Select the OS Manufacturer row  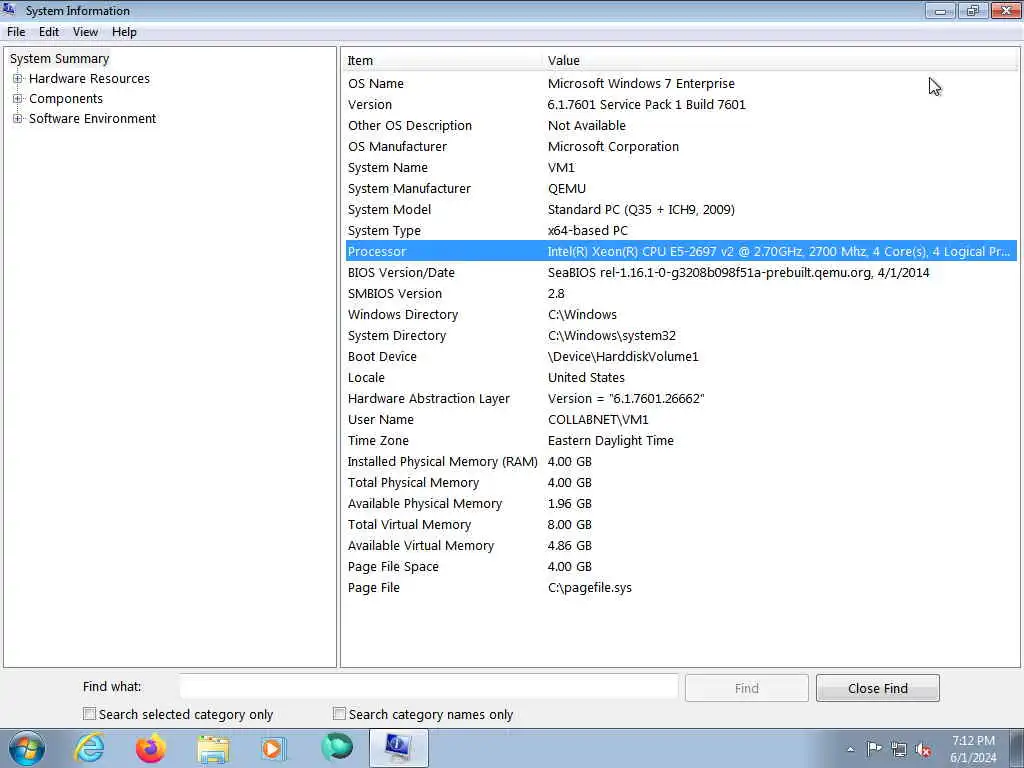681,146
